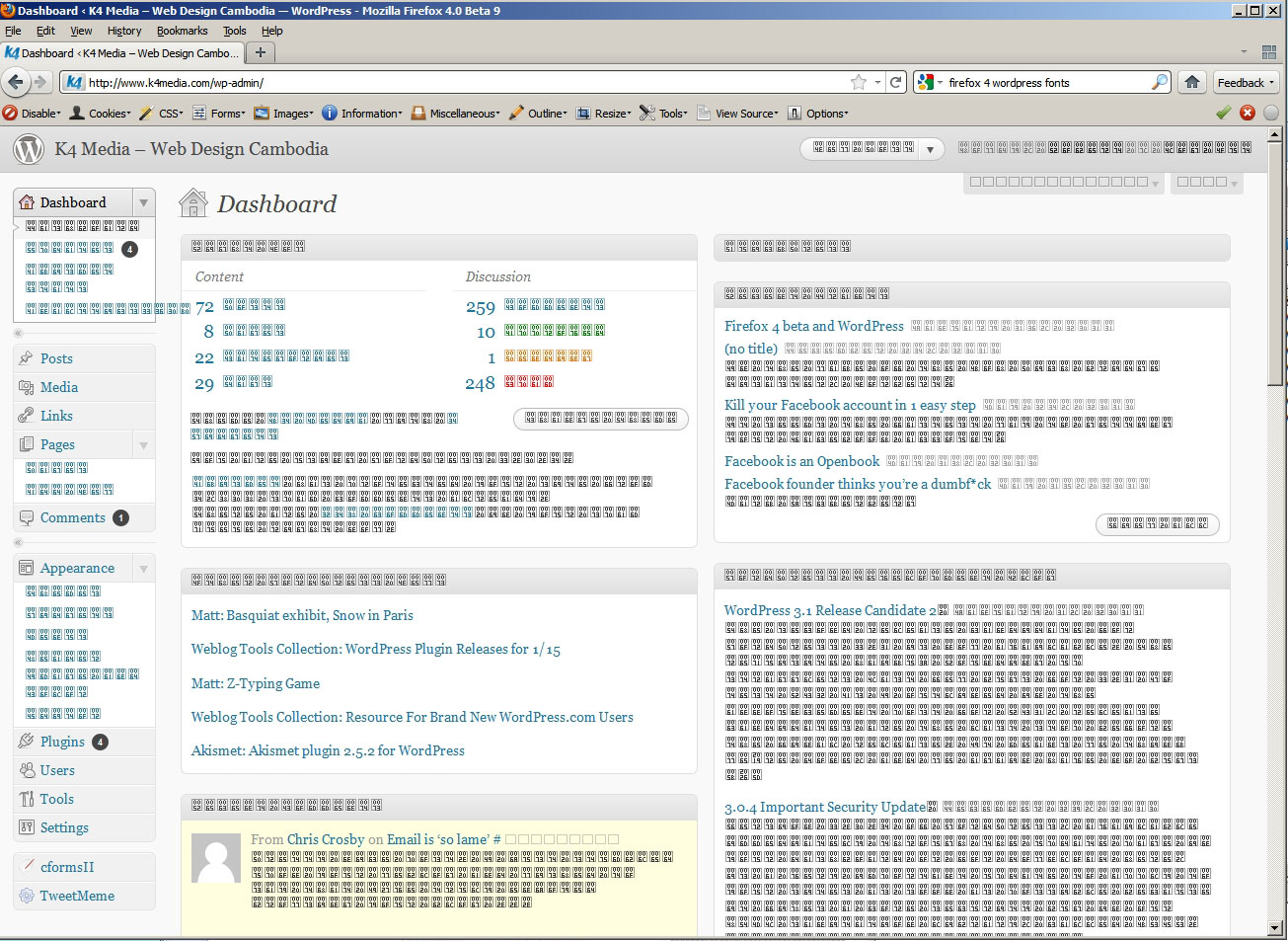Collapse the Pages menu arrow
The image size is (1288, 941).
click(x=144, y=445)
